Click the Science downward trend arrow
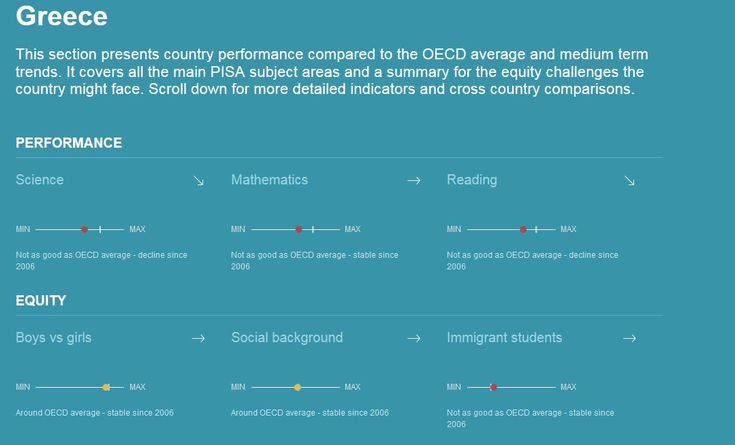The width and height of the screenshot is (735, 445). 199,181
